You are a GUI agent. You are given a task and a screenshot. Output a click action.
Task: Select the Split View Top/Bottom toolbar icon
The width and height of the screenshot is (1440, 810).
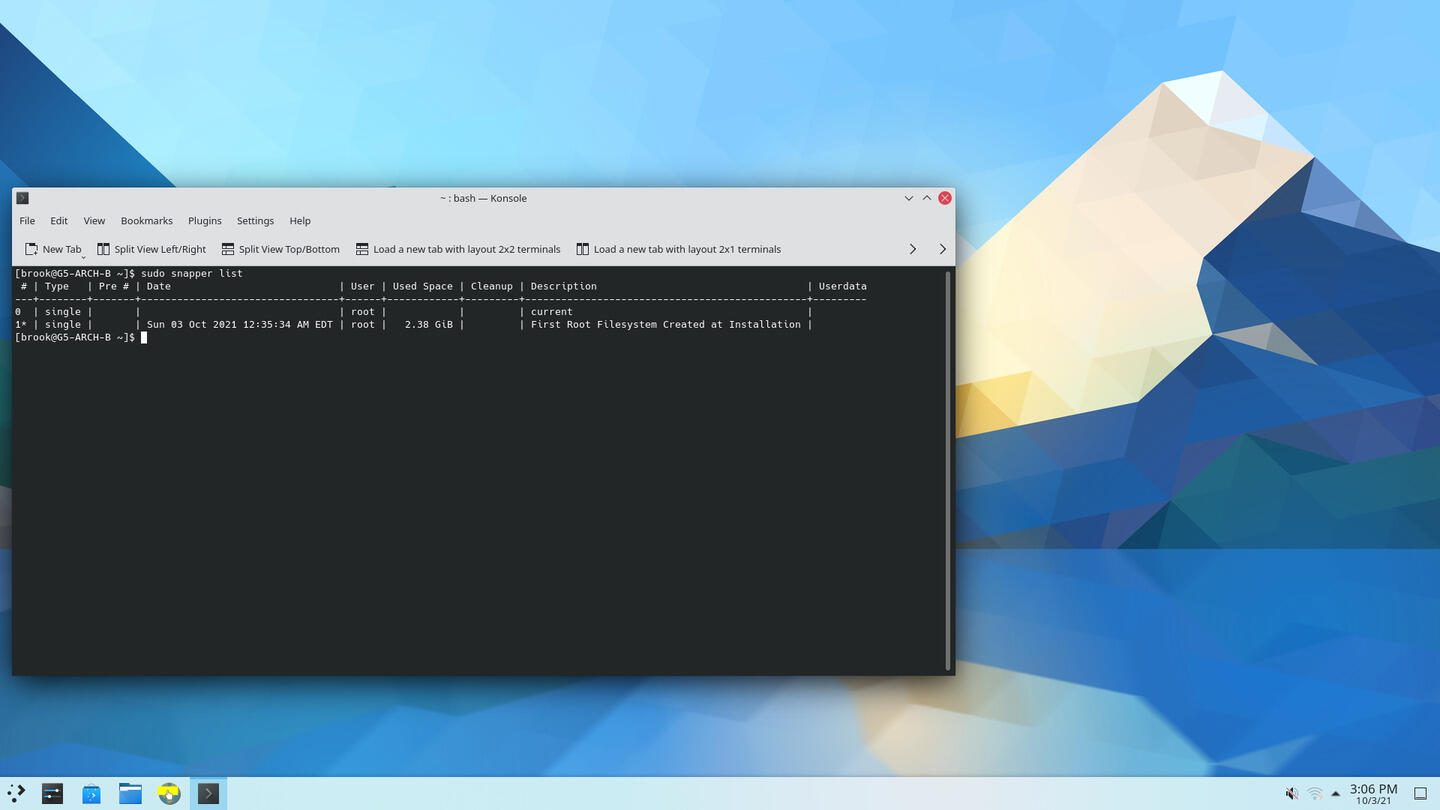click(x=228, y=249)
